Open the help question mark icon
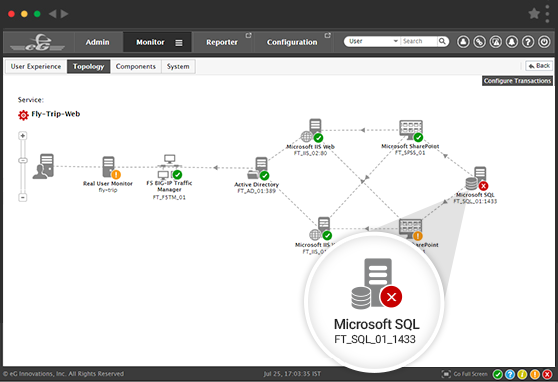 (528, 42)
